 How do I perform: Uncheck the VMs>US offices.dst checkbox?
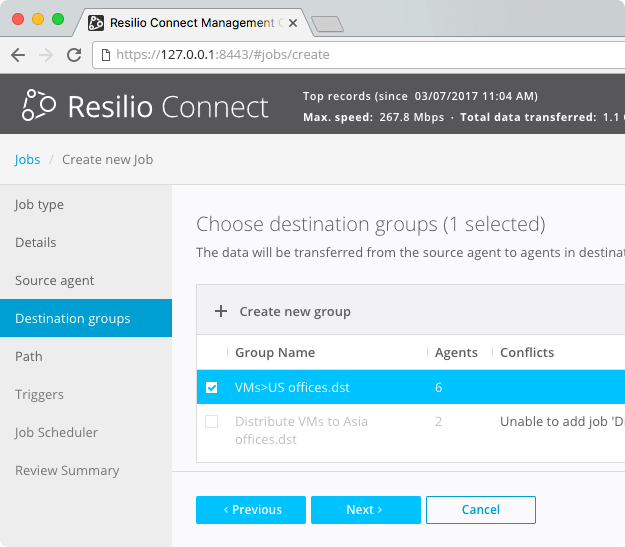pos(211,388)
